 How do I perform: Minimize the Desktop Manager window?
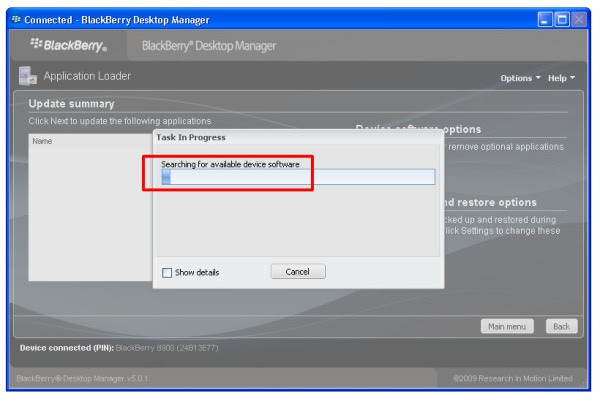[545, 19]
